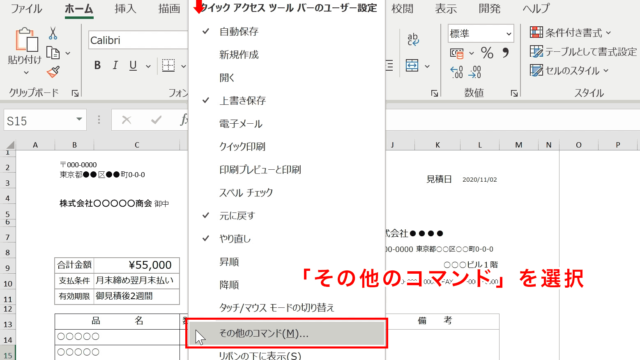Screen dimensions: 640x360
Task: Toggle スペル チェック in the menu
Action: tap(287, 193)
